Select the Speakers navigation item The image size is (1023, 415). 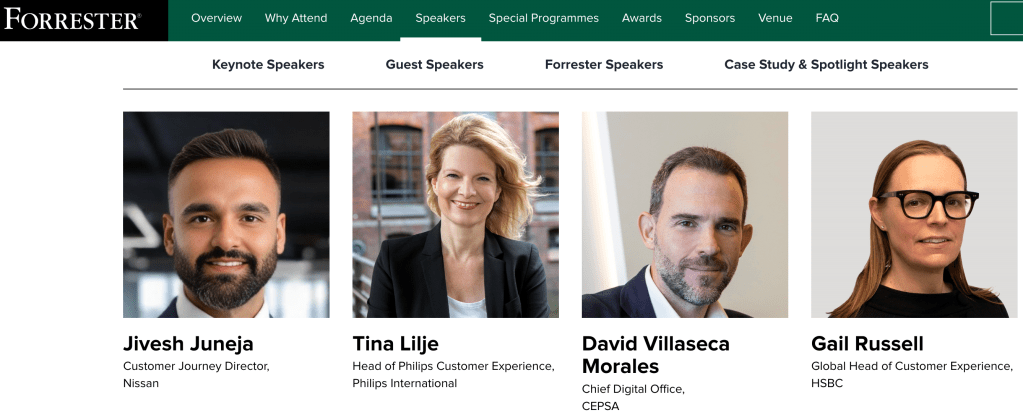coord(440,18)
